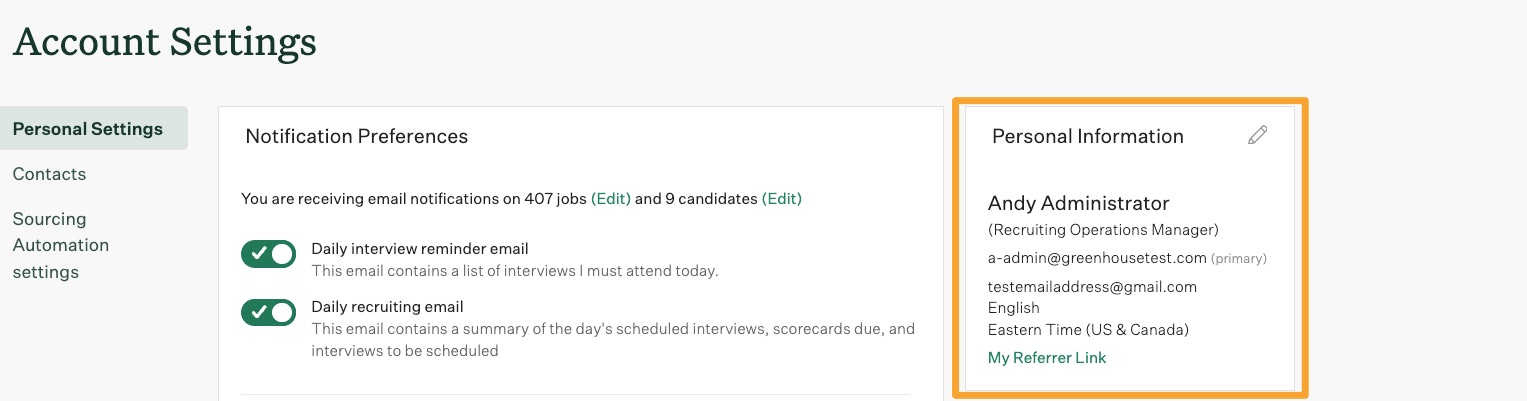Image resolution: width=1527 pixels, height=401 pixels.
Task: Edit the 407 jobs notification list
Action: click(611, 199)
